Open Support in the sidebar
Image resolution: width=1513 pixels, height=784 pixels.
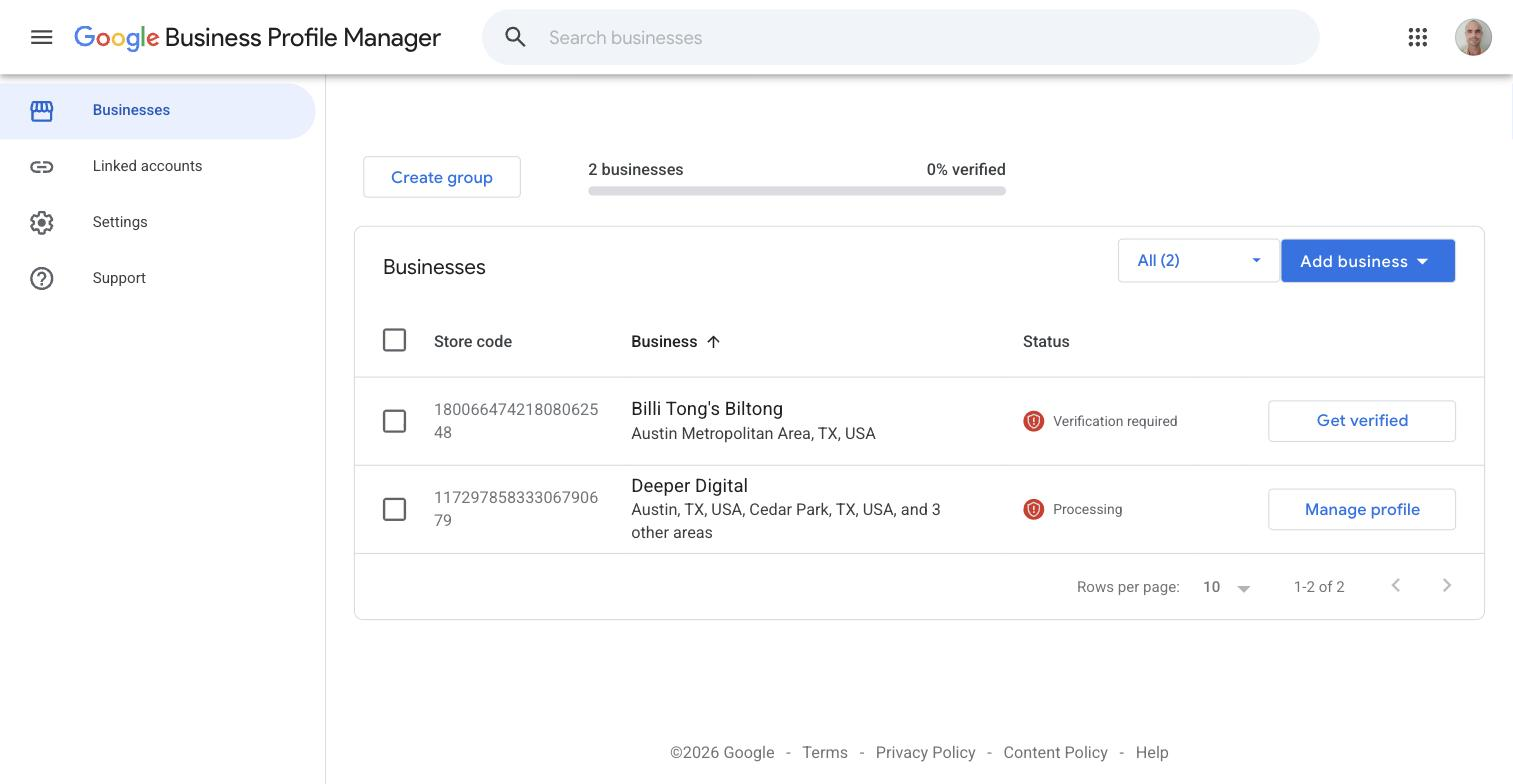(x=158, y=278)
